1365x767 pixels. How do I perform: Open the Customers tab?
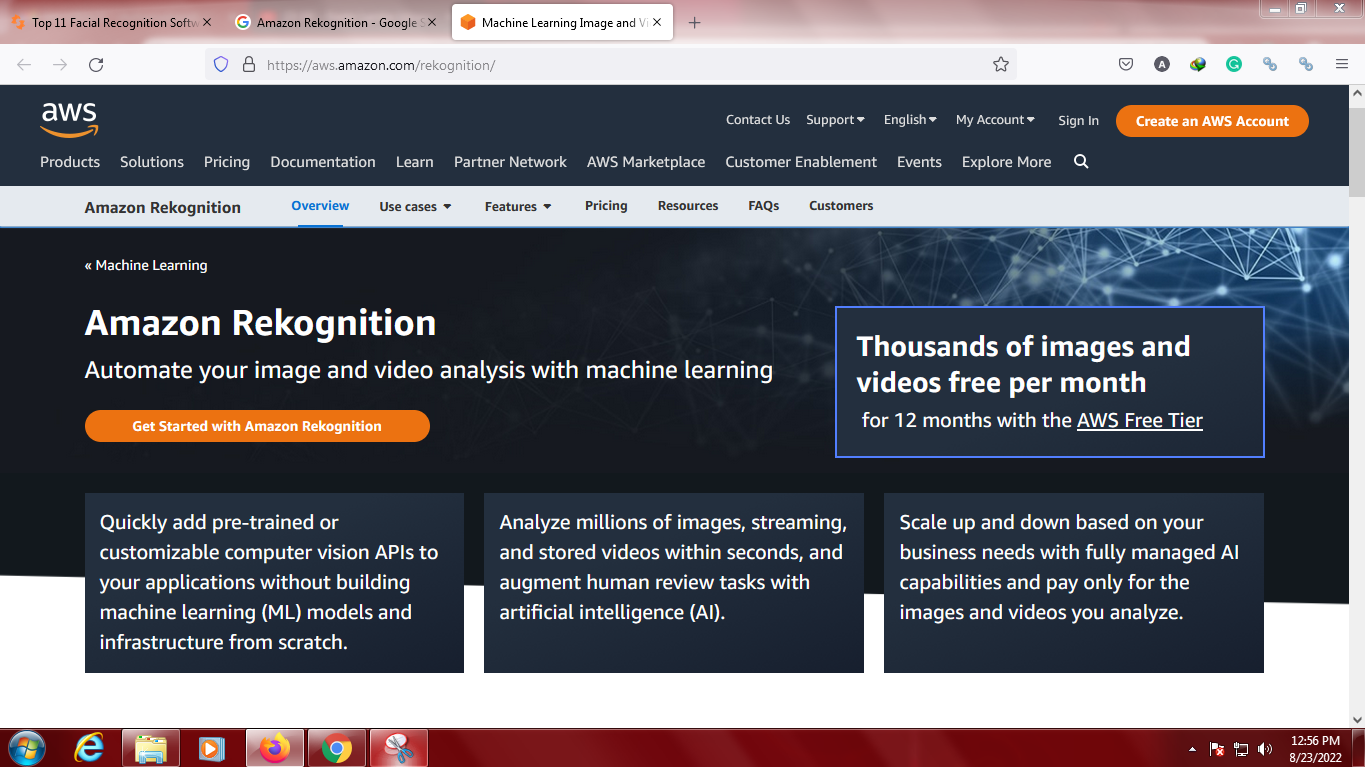click(841, 206)
